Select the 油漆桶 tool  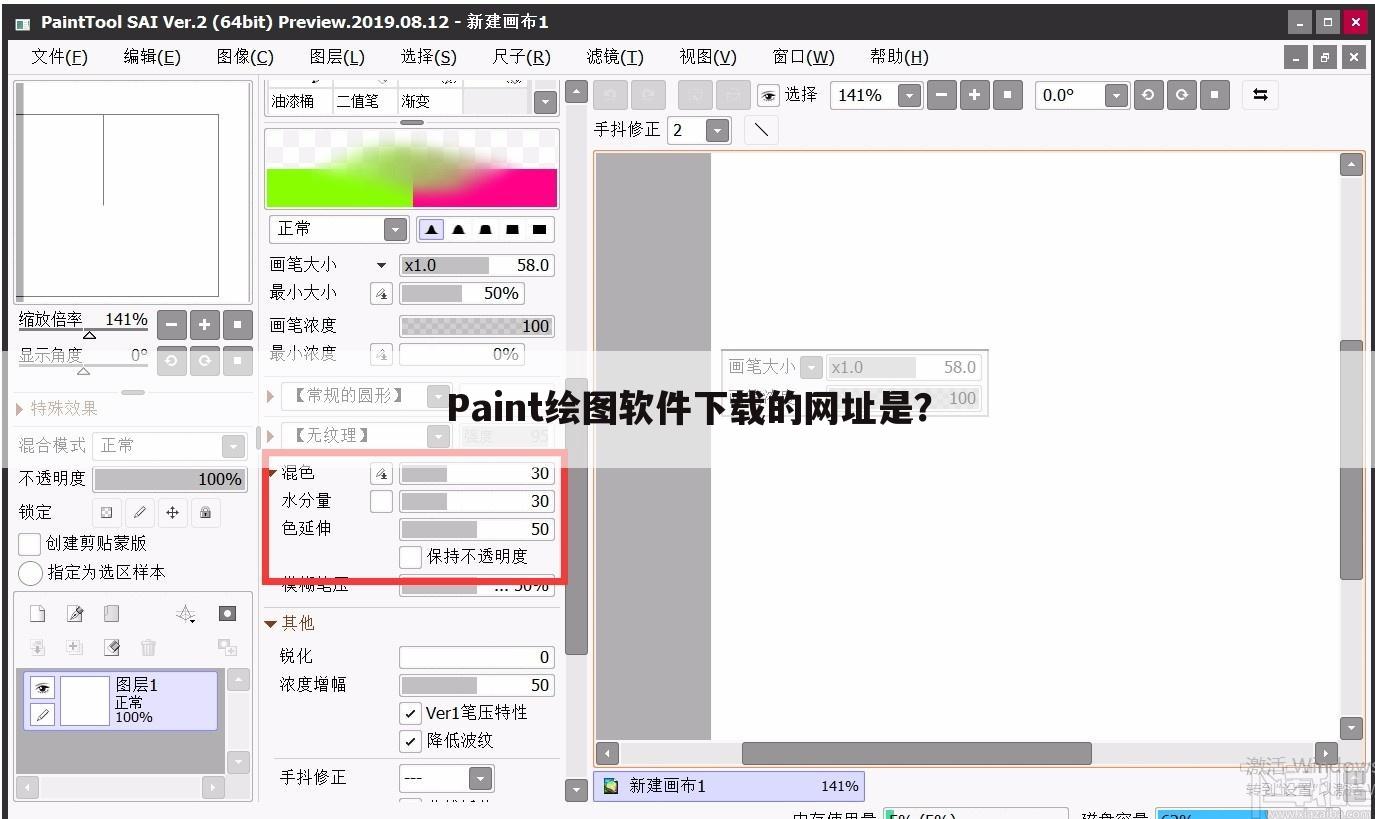[297, 101]
